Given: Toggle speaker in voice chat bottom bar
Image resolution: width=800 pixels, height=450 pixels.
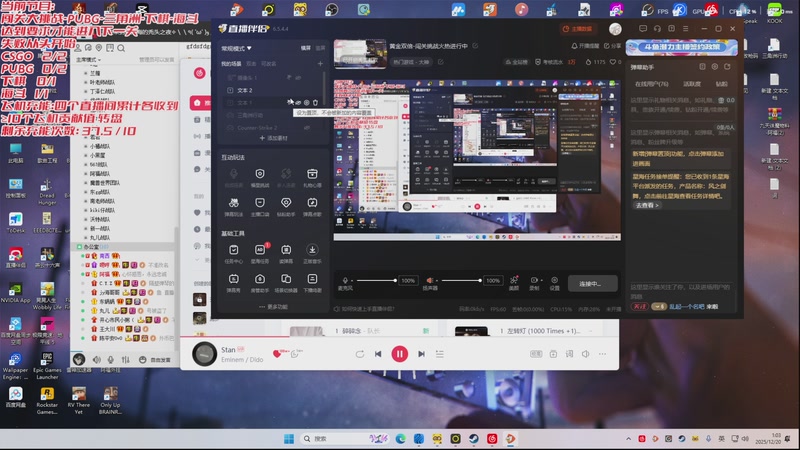Looking at the screenshot, I should pyautogui.click(x=96, y=360).
